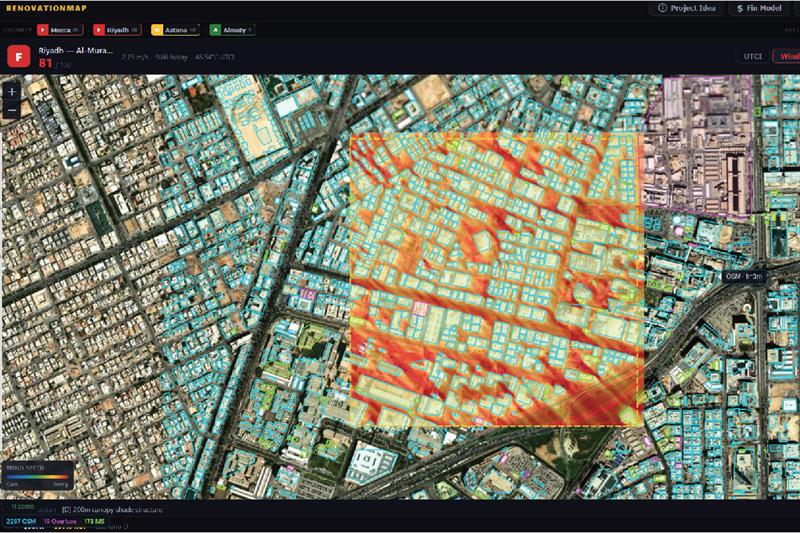Screen dimensions: 800x533
Task: Click the green A icon on Almaty chip
Action: coord(215,30)
